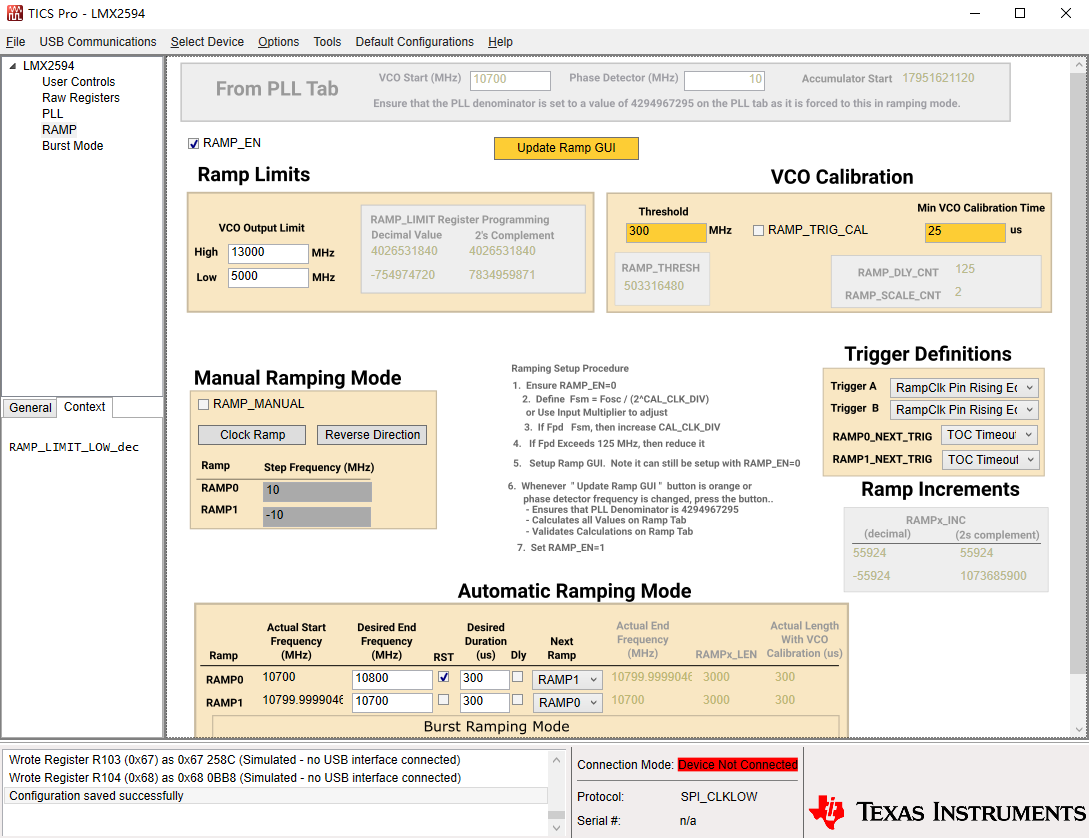
Task: Click RAMP1 Step Frequency field
Action: coord(317,516)
